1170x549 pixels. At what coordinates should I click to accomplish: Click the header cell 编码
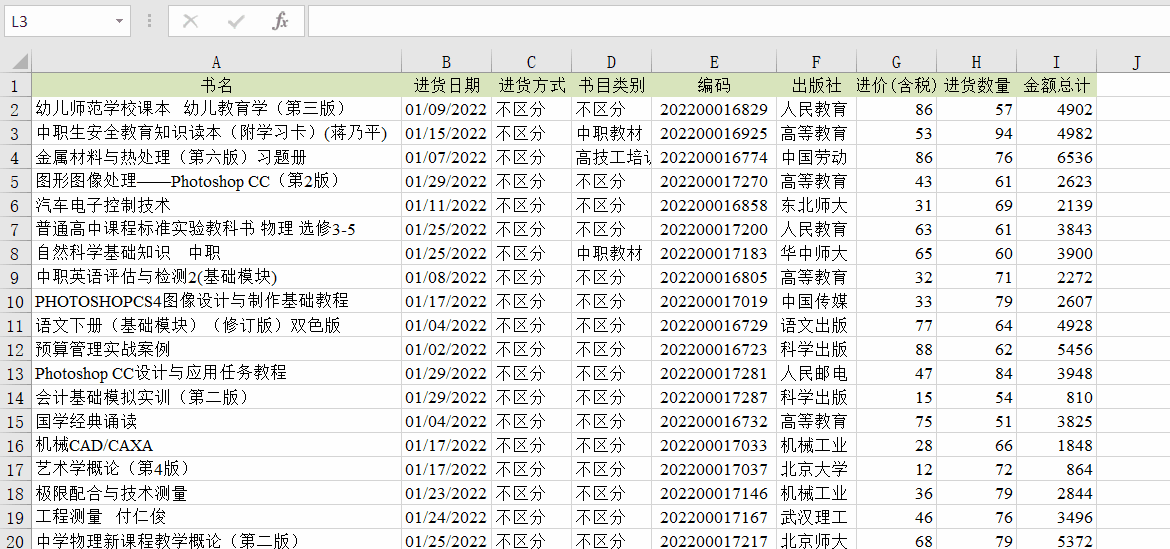tap(714, 85)
